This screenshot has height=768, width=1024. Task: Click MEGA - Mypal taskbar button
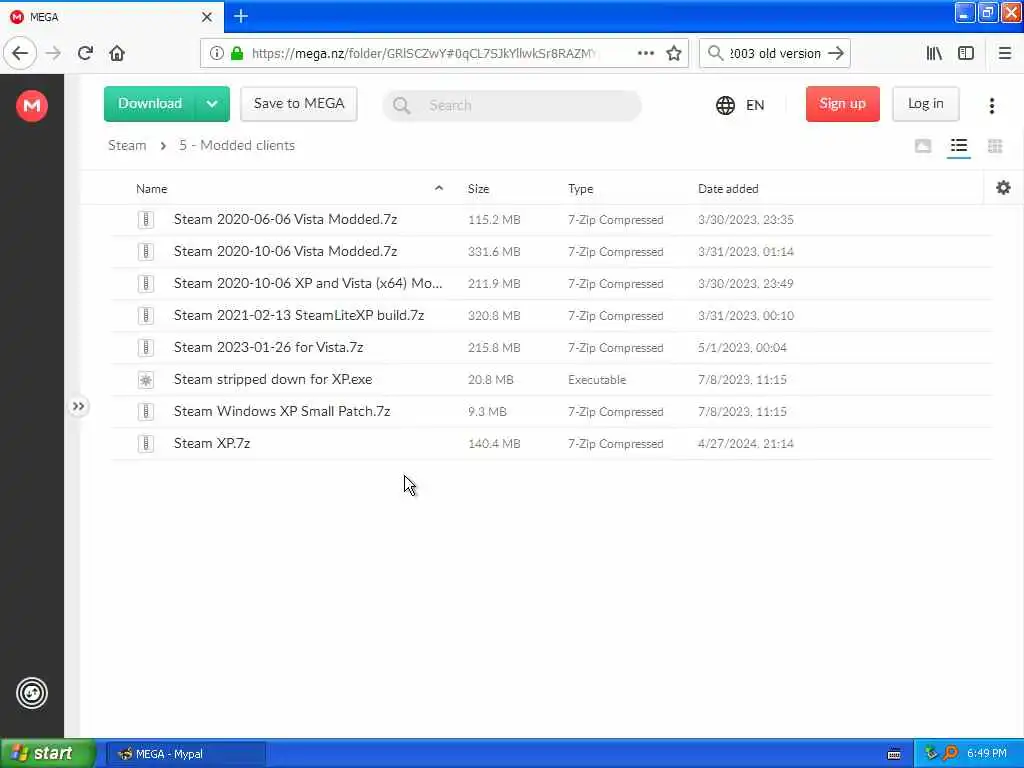[185, 754]
